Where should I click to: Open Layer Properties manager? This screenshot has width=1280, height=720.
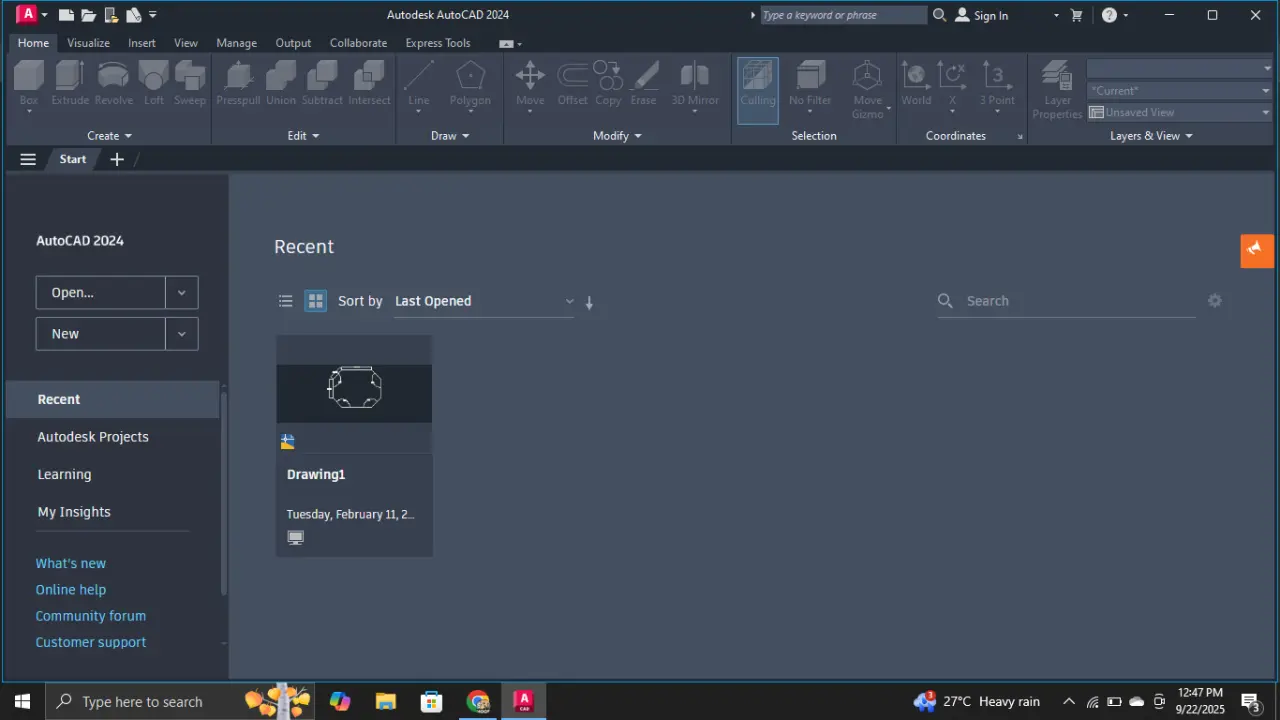click(x=1057, y=89)
